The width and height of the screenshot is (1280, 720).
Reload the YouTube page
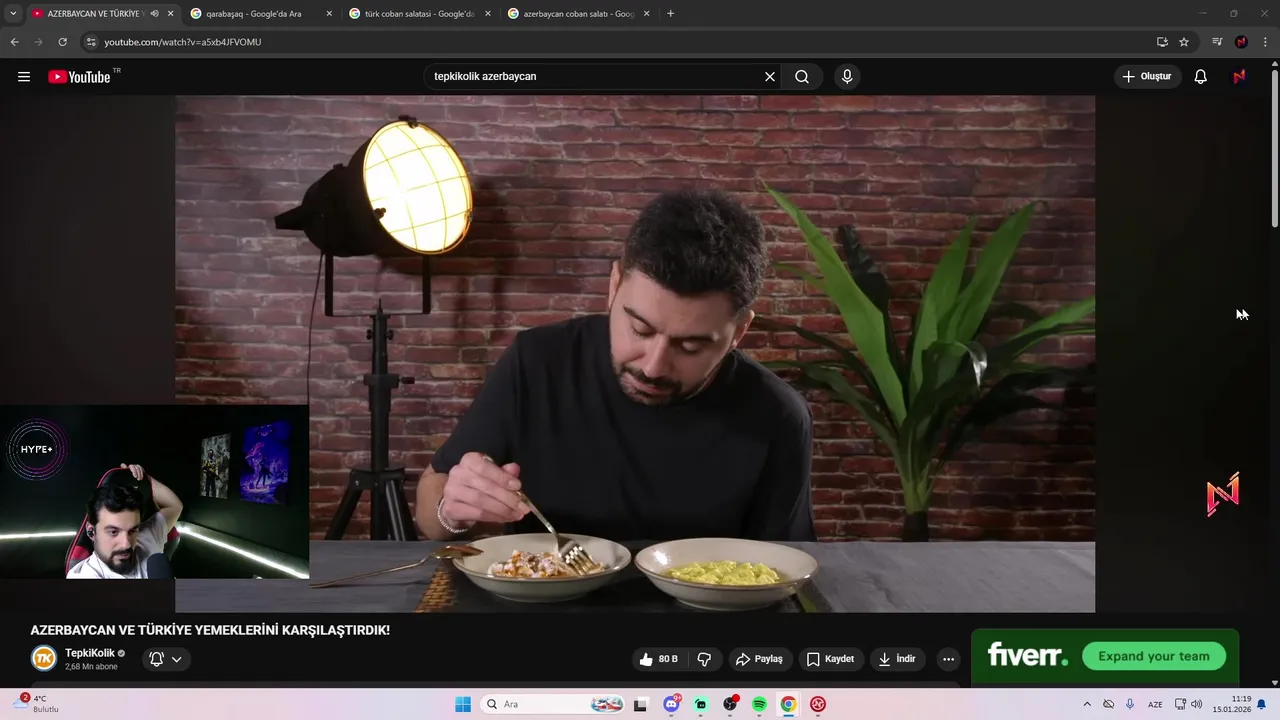pyautogui.click(x=62, y=42)
